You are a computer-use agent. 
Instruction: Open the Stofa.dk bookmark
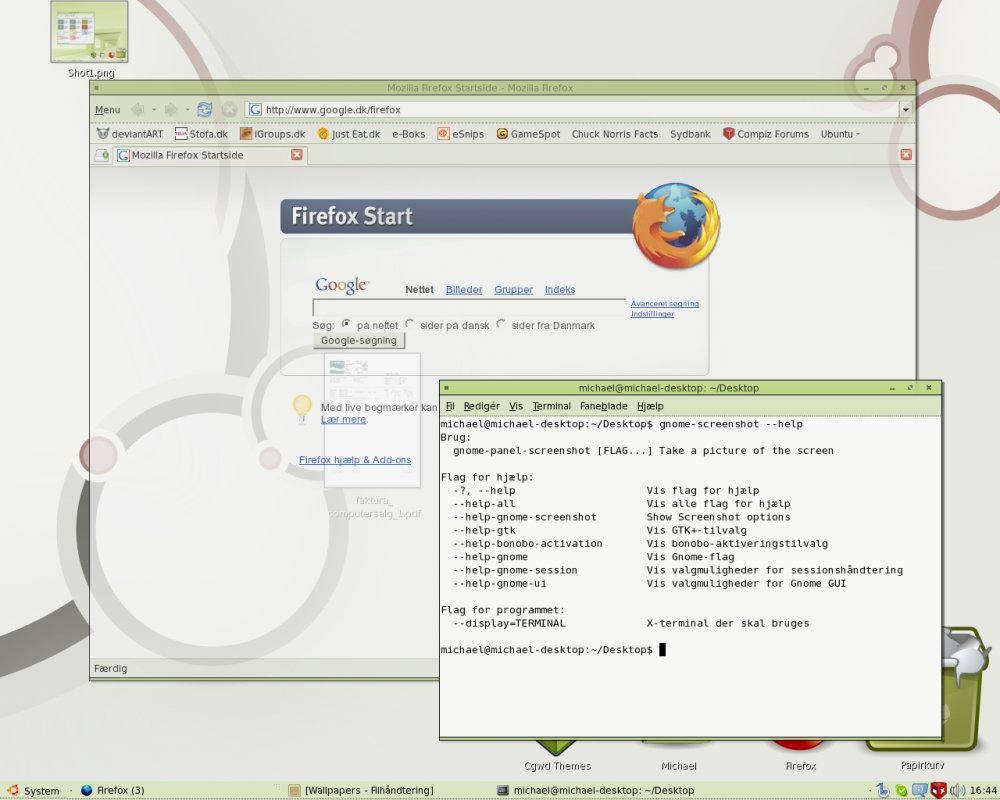(x=201, y=134)
